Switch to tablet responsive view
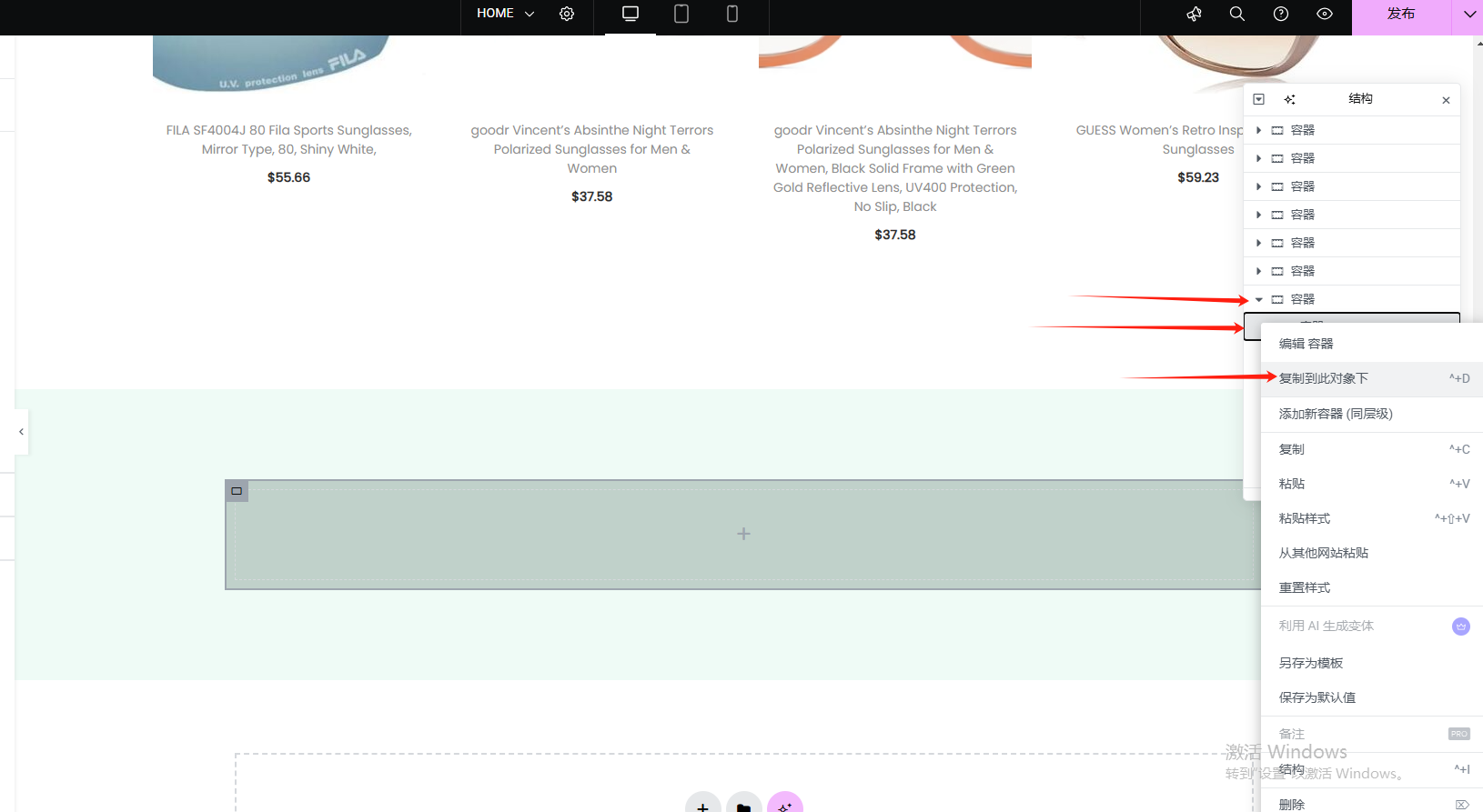This screenshot has height=812, width=1483. point(681,14)
